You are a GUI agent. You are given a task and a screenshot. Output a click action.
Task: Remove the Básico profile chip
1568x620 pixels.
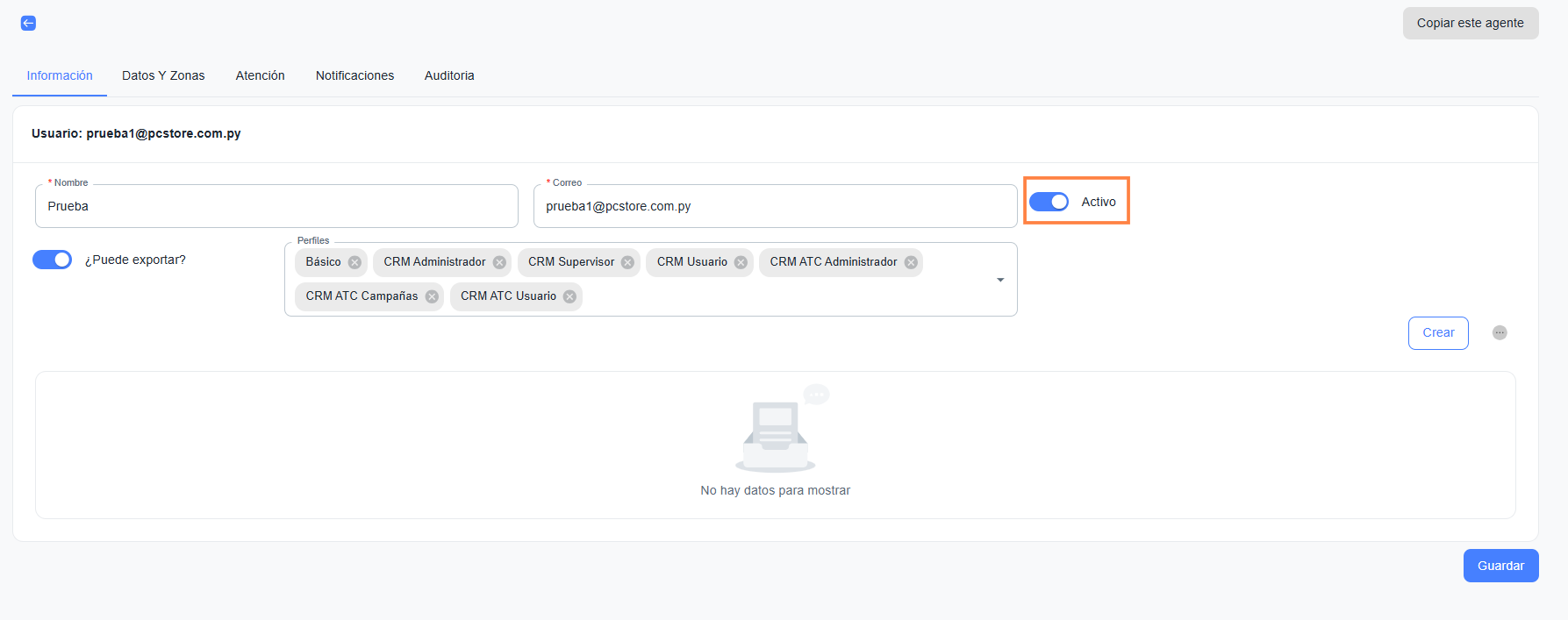coord(354,262)
